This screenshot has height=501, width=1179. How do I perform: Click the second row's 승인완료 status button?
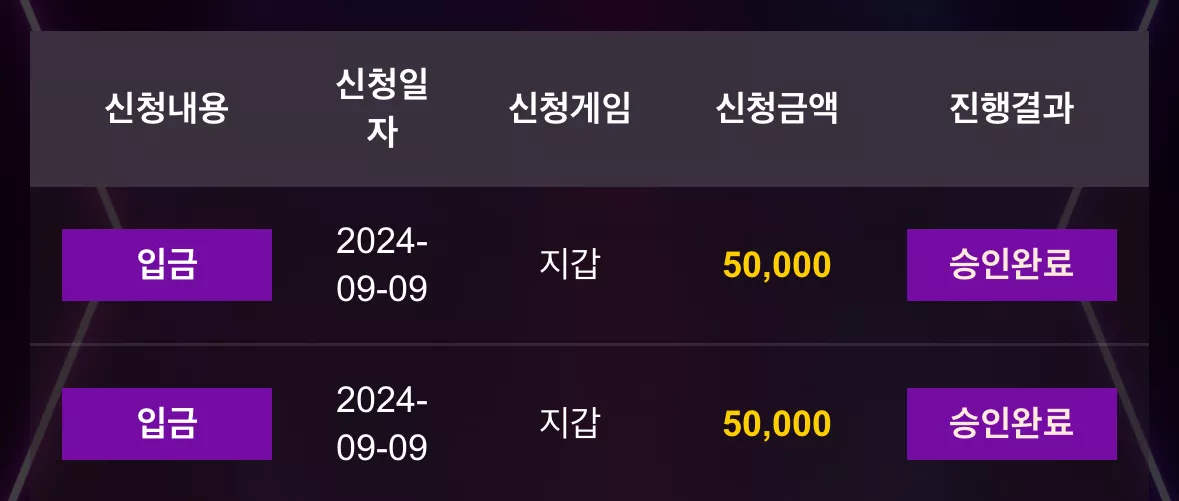[x=1011, y=424]
